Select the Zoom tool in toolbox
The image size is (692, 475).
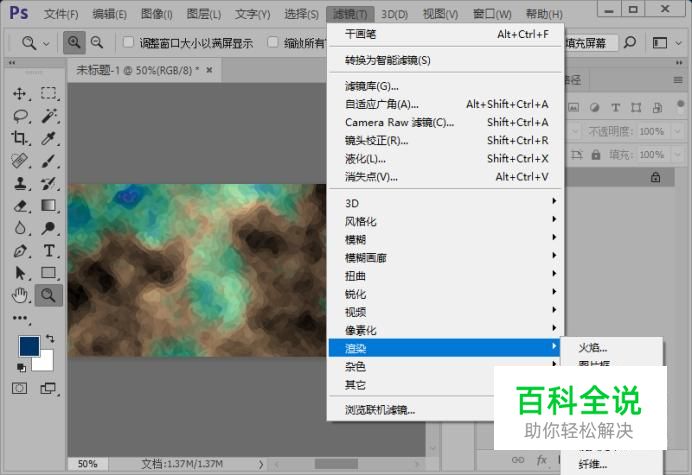[x=49, y=295]
